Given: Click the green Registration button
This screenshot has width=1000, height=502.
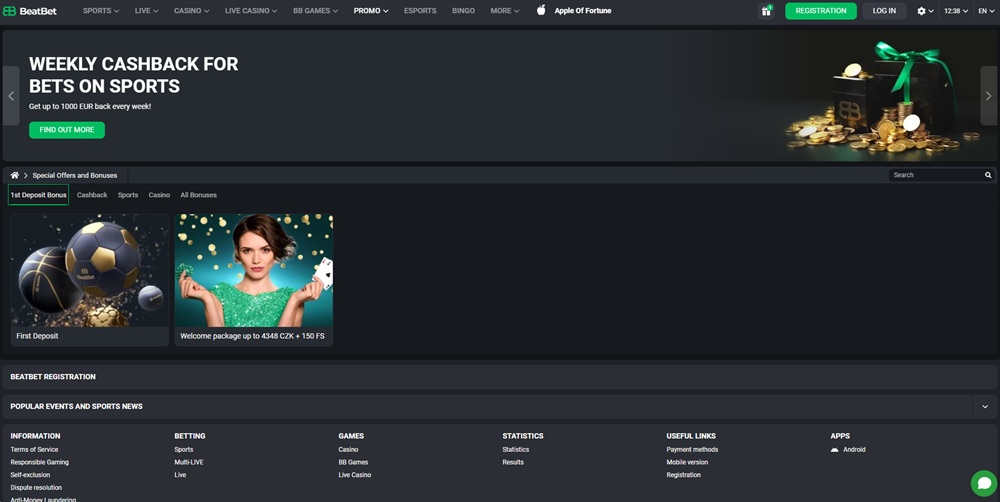Looking at the screenshot, I should (821, 11).
